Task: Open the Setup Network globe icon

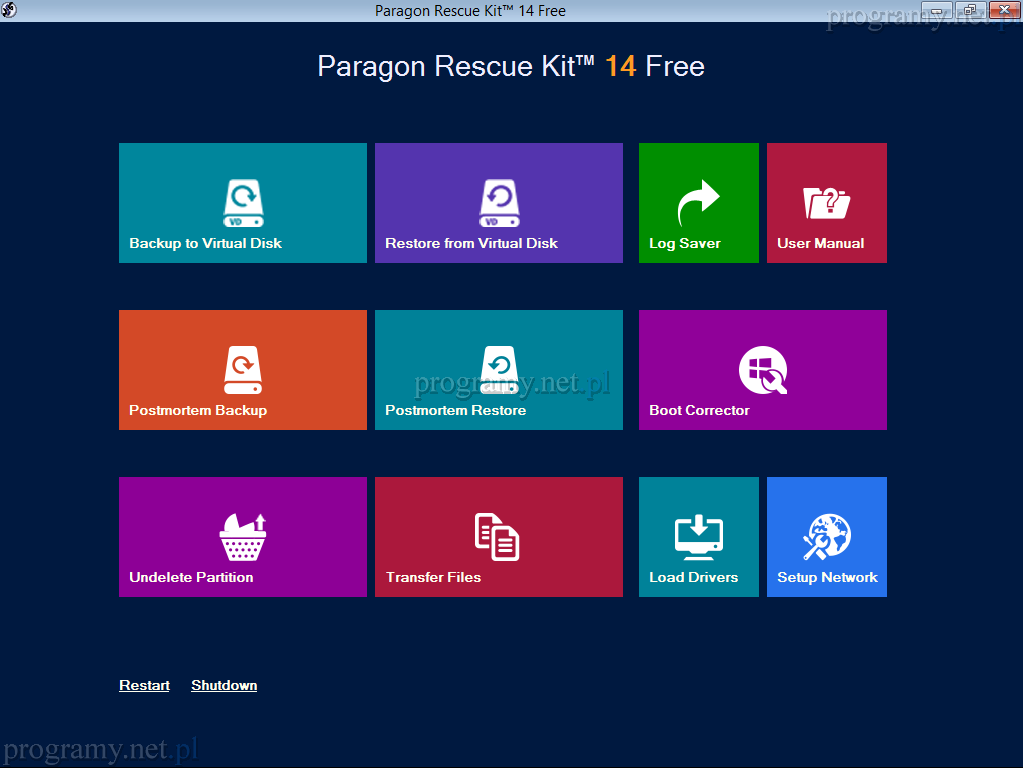Action: [826, 537]
